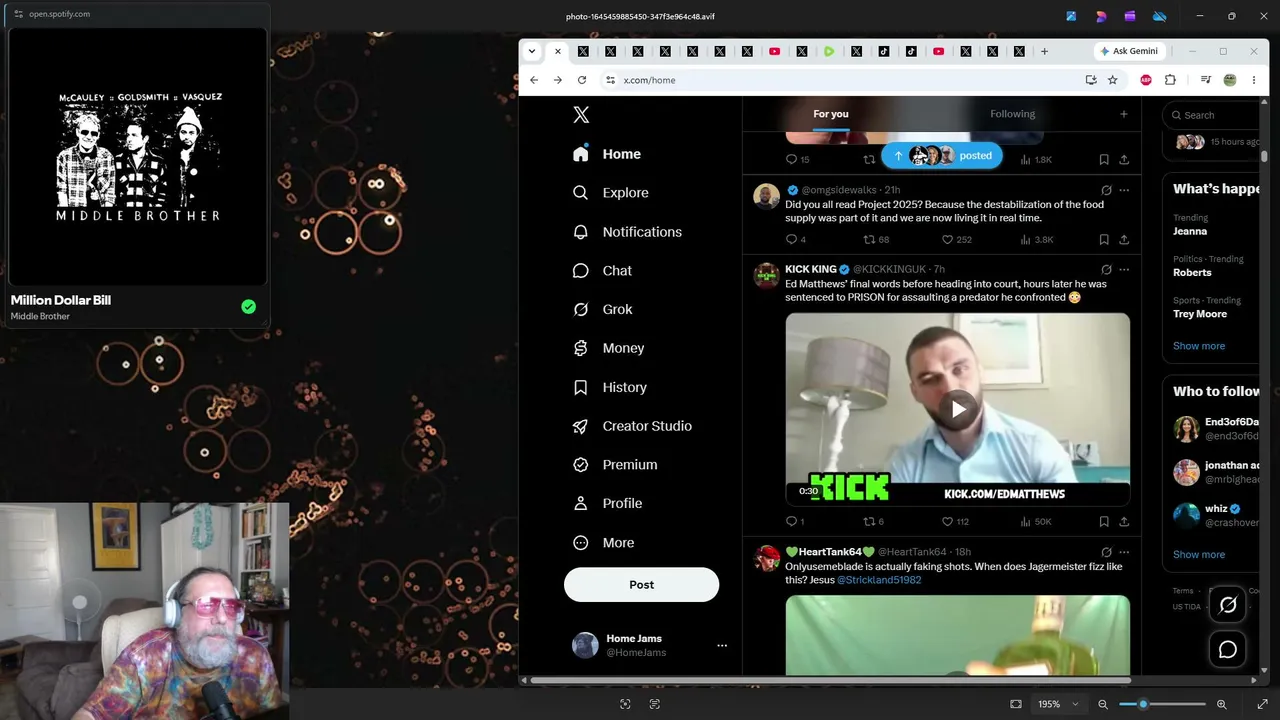Open the tab search dropdown chevron

pos(532,51)
